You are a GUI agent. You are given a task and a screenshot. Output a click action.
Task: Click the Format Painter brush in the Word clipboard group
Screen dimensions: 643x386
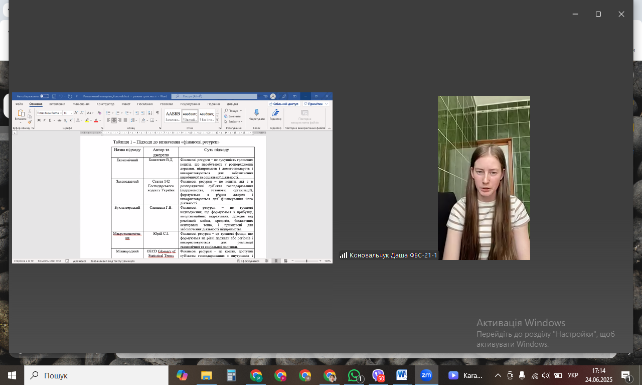[30, 122]
